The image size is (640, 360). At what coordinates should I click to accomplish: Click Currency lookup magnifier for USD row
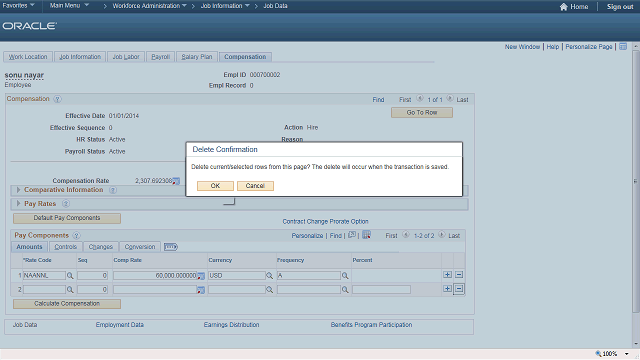tap(269, 276)
